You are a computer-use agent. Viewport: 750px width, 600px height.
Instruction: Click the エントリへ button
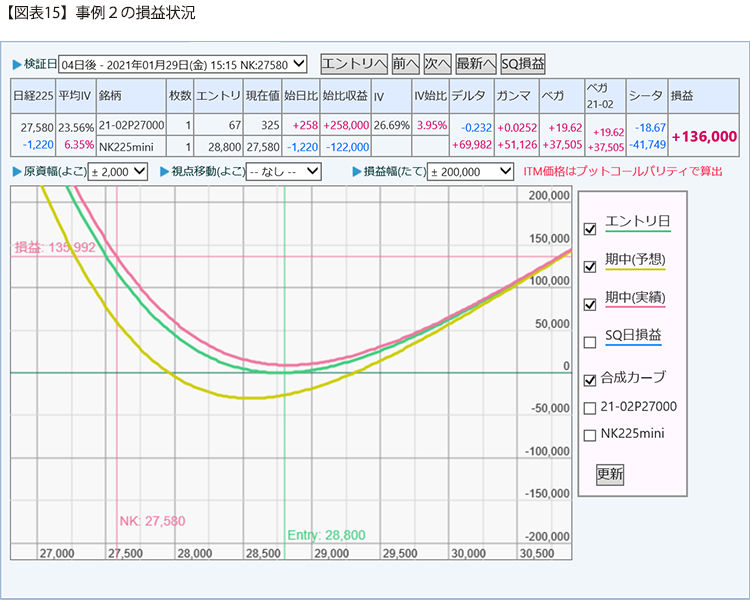(x=353, y=63)
